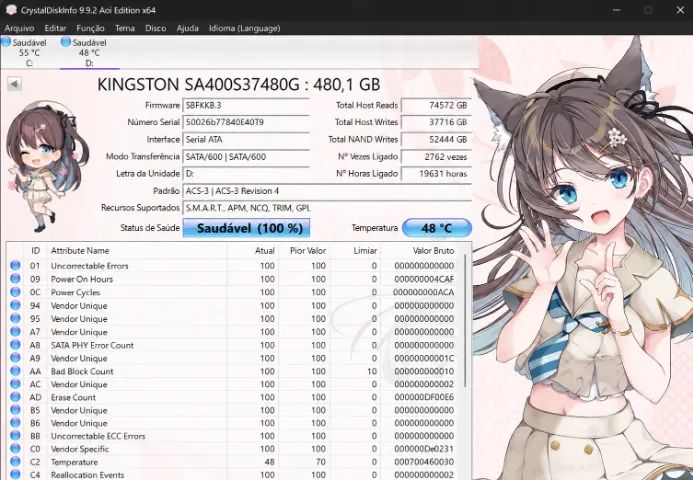Click status orb for Uncorrectable ECC Errors
Image resolution: width=693 pixels, height=480 pixels.
(x=15, y=435)
